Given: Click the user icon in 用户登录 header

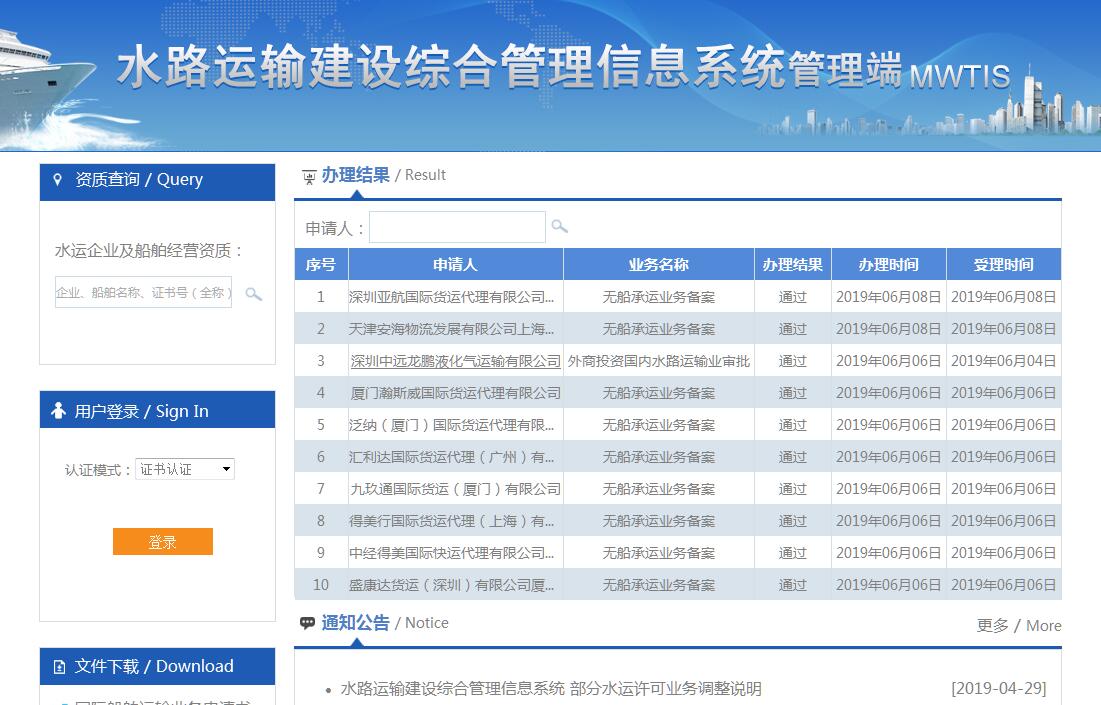Looking at the screenshot, I should 58,411.
